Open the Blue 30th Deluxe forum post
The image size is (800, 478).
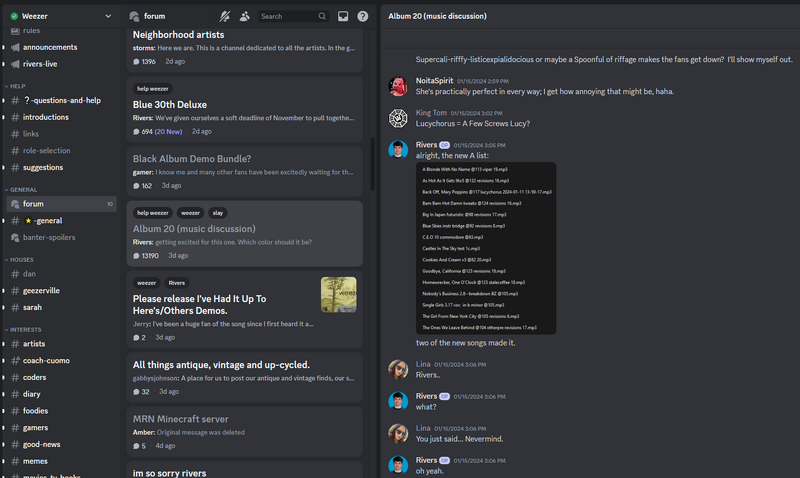pyautogui.click(x=170, y=104)
